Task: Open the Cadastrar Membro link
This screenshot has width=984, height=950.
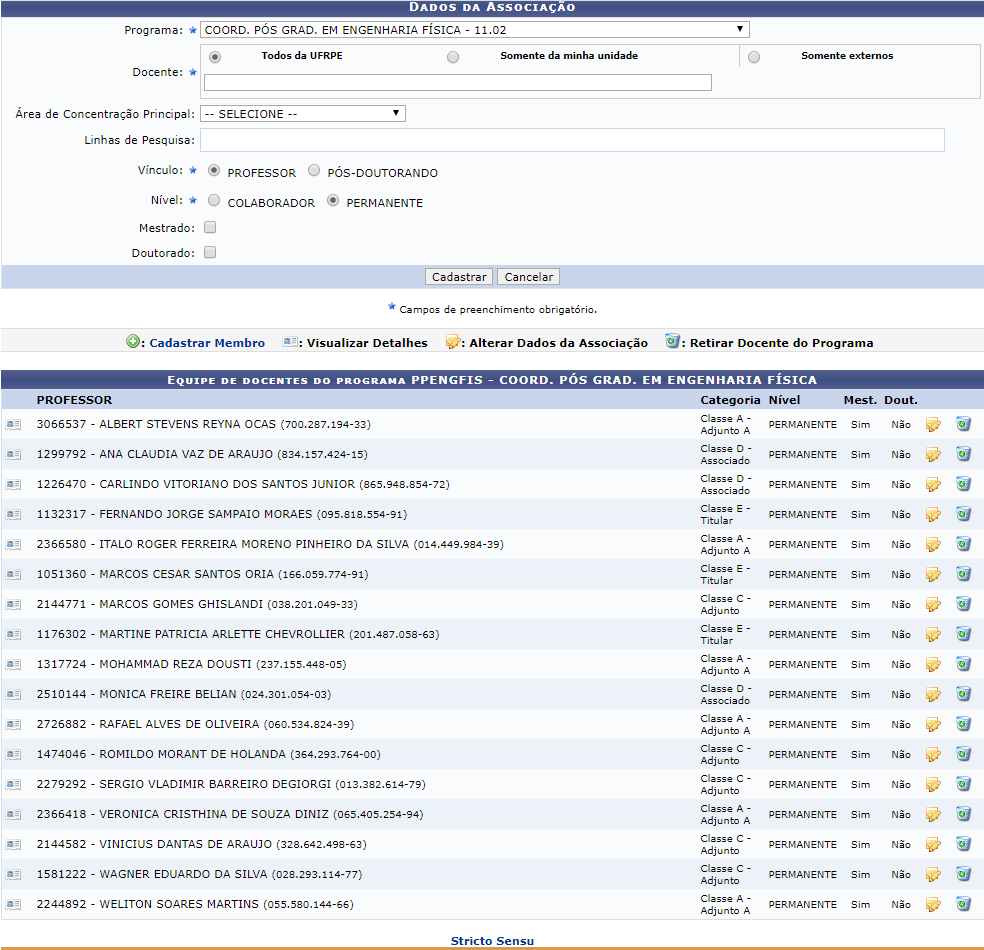Action: (207, 343)
